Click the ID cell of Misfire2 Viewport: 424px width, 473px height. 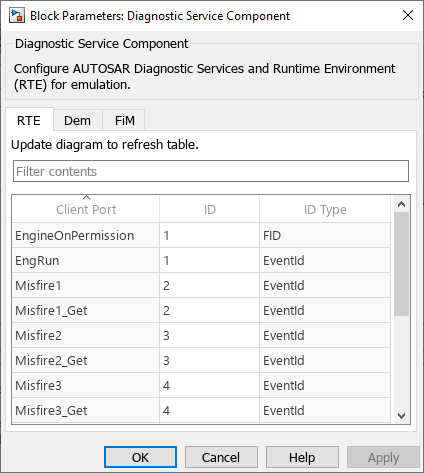[210, 336]
